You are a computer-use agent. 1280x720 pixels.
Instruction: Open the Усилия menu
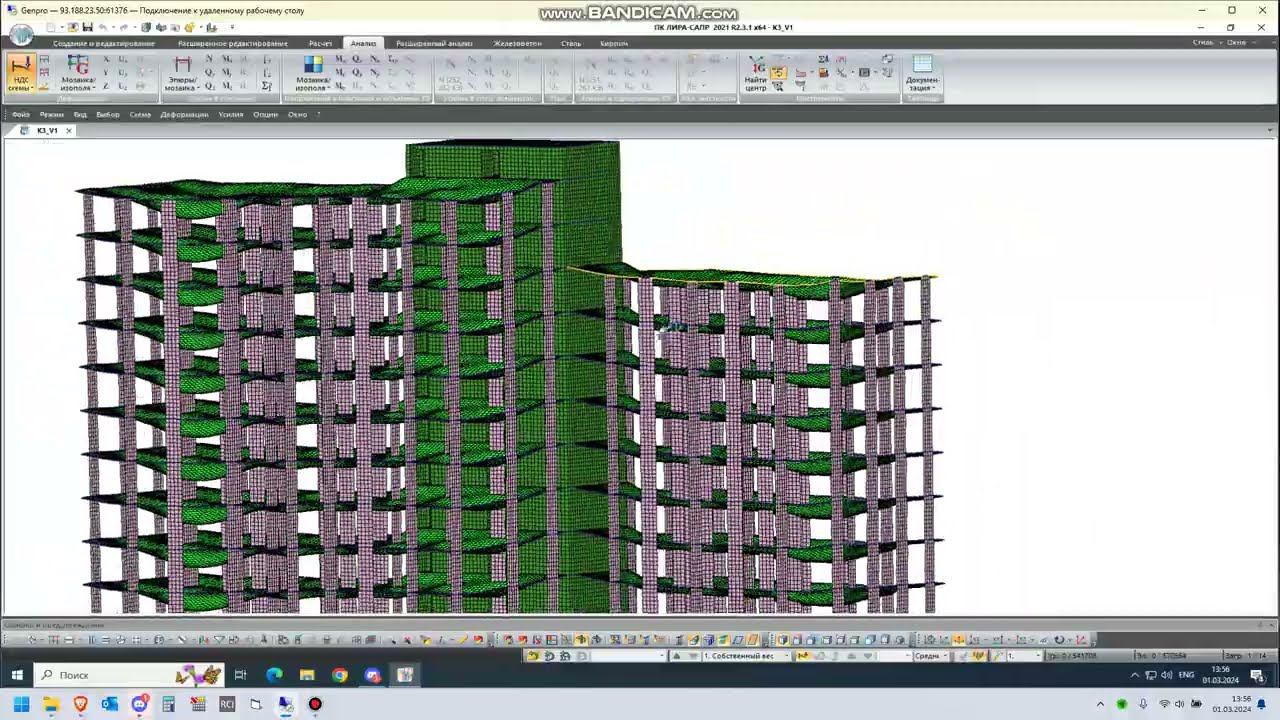point(231,115)
